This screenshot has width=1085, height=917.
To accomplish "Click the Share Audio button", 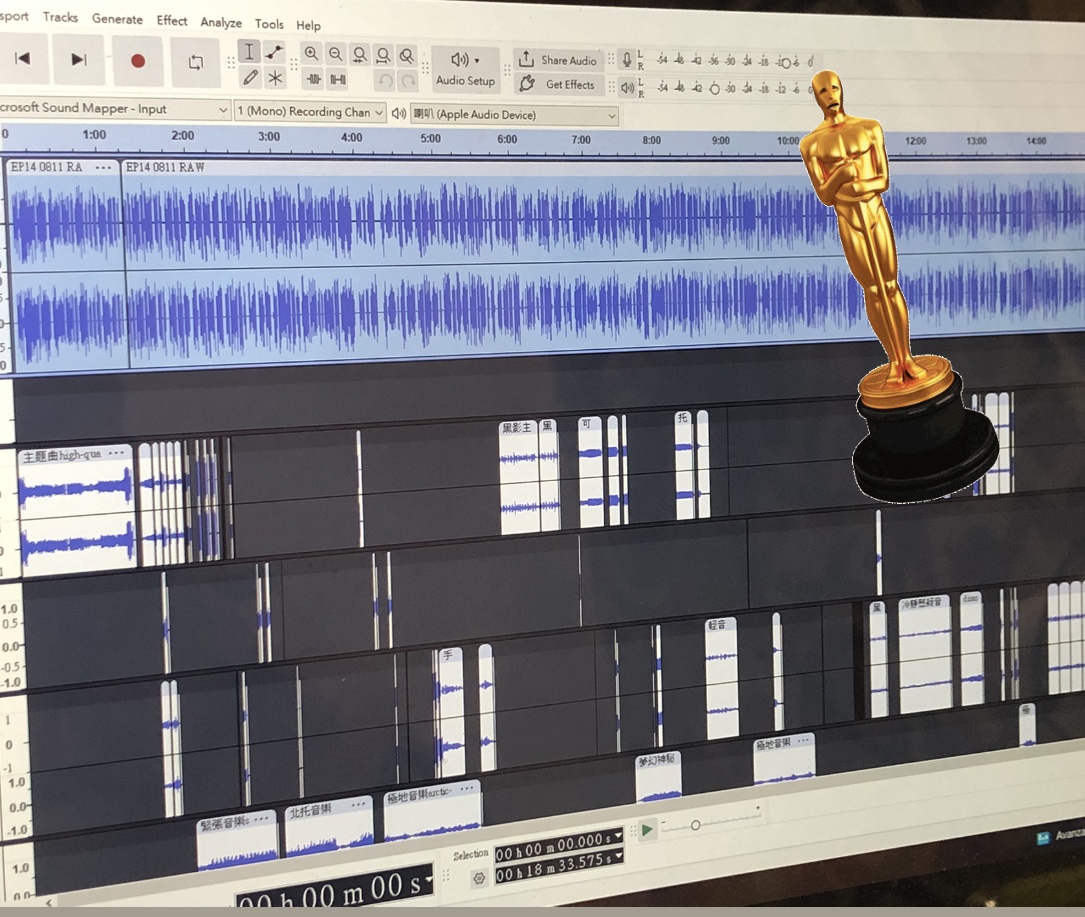I will (558, 60).
